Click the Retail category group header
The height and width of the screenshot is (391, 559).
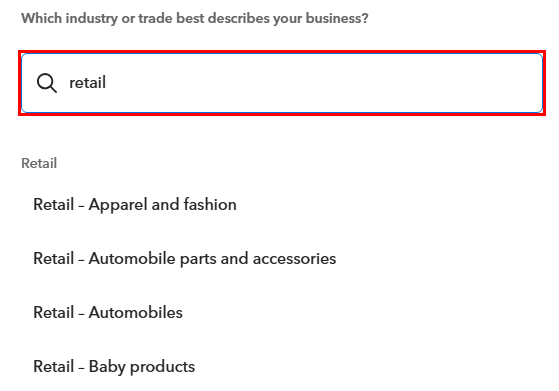[39, 163]
